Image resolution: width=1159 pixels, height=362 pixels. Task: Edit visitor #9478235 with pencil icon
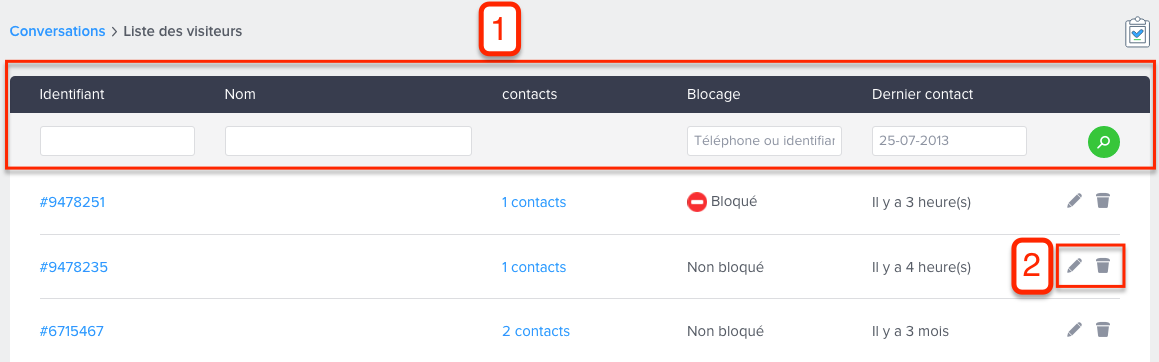[x=1075, y=265]
